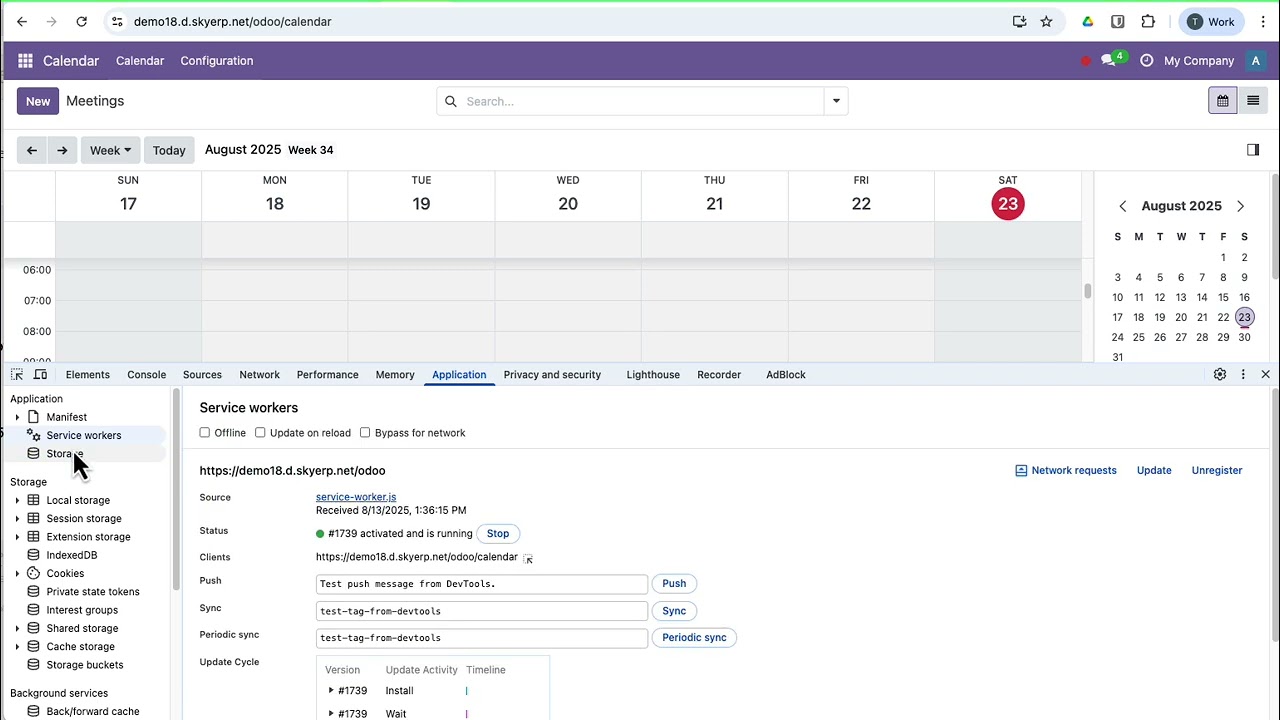Open the Google Drive extension icon
Viewport: 1280px width, 720px height.
pos(1088,21)
